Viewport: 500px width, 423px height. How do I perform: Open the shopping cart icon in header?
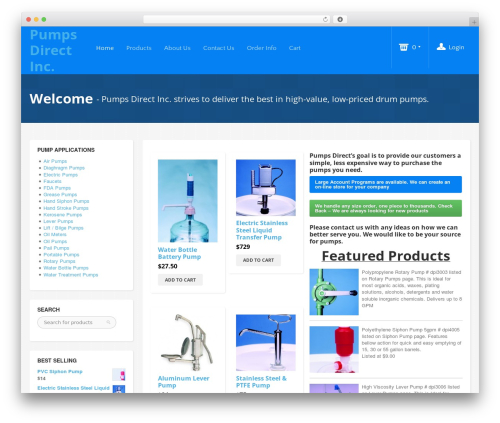pyautogui.click(x=403, y=47)
